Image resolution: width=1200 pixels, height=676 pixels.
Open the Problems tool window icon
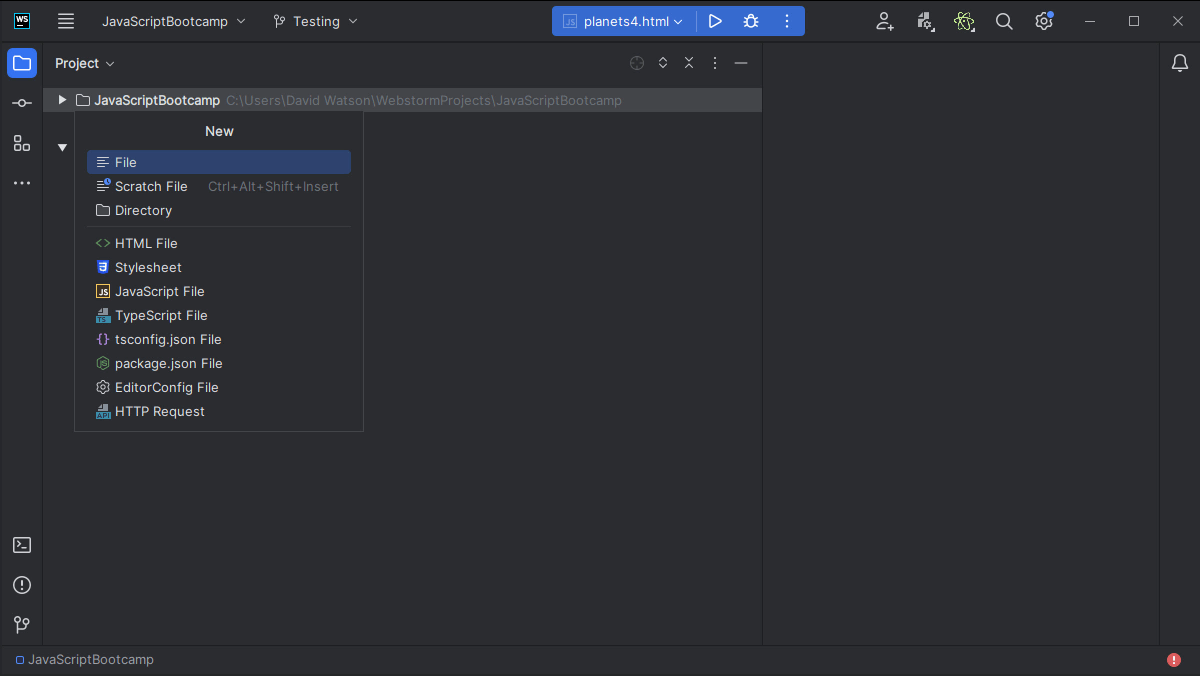tap(22, 585)
